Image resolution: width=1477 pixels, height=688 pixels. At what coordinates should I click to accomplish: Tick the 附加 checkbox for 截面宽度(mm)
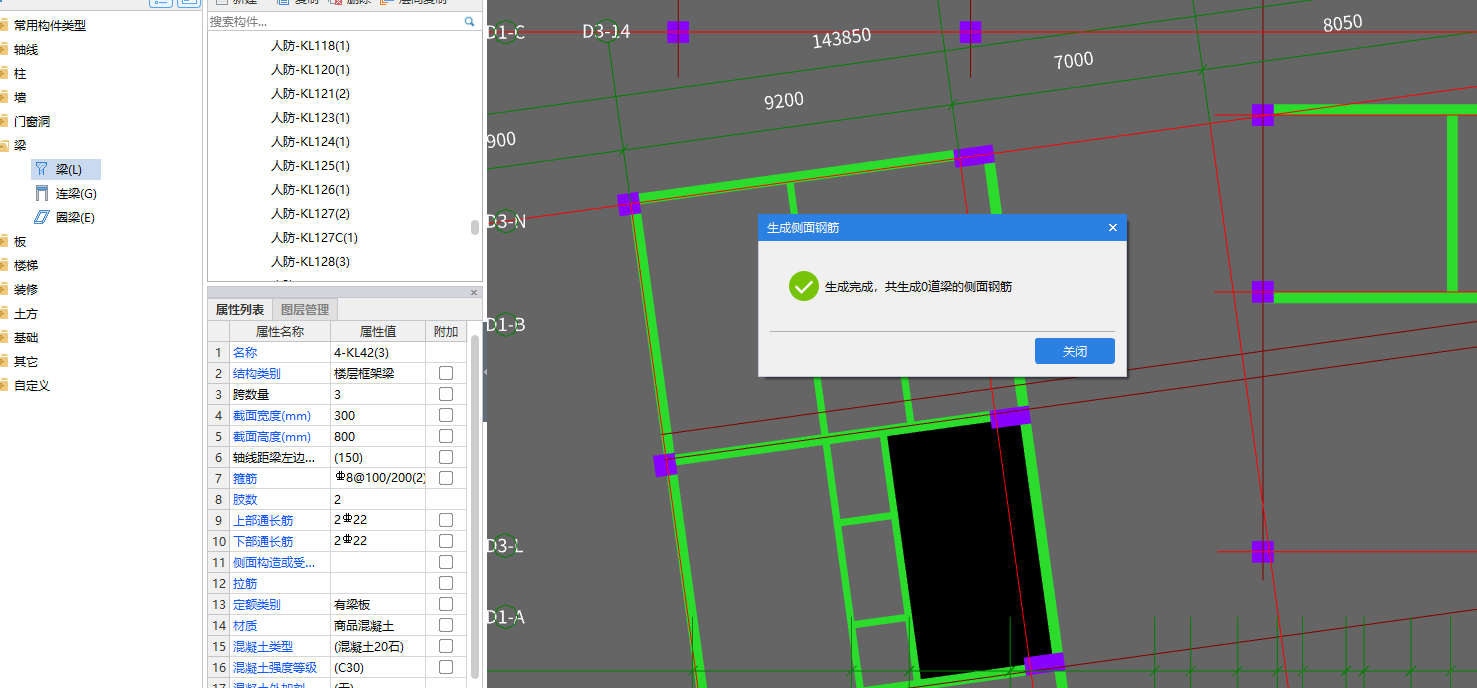tap(446, 415)
